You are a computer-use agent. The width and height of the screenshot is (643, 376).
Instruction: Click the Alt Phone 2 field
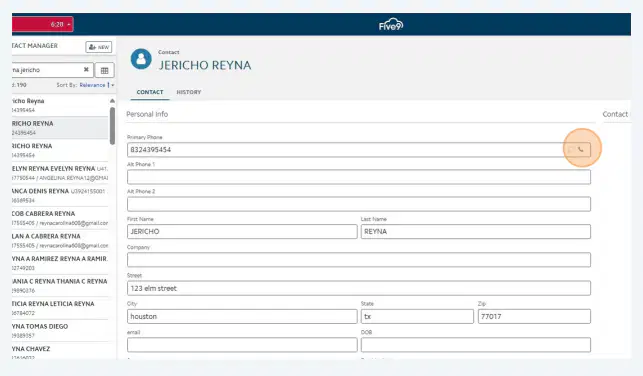point(359,204)
